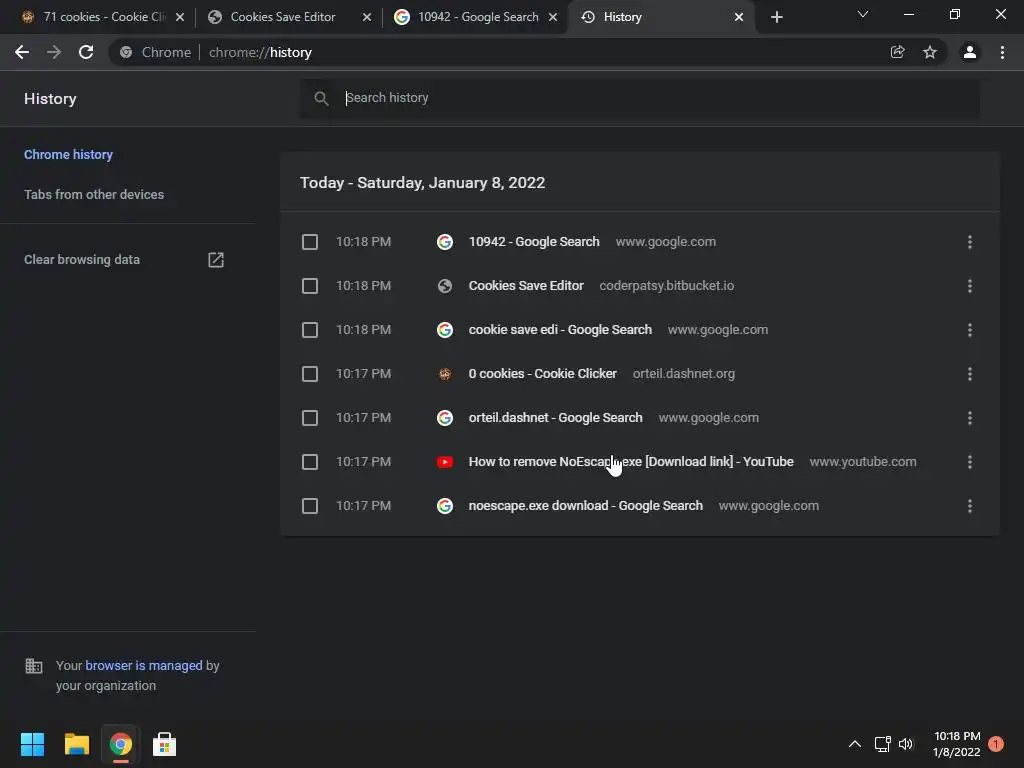Open the Cookies Save Editor history link
1024x768 pixels.
point(526,285)
